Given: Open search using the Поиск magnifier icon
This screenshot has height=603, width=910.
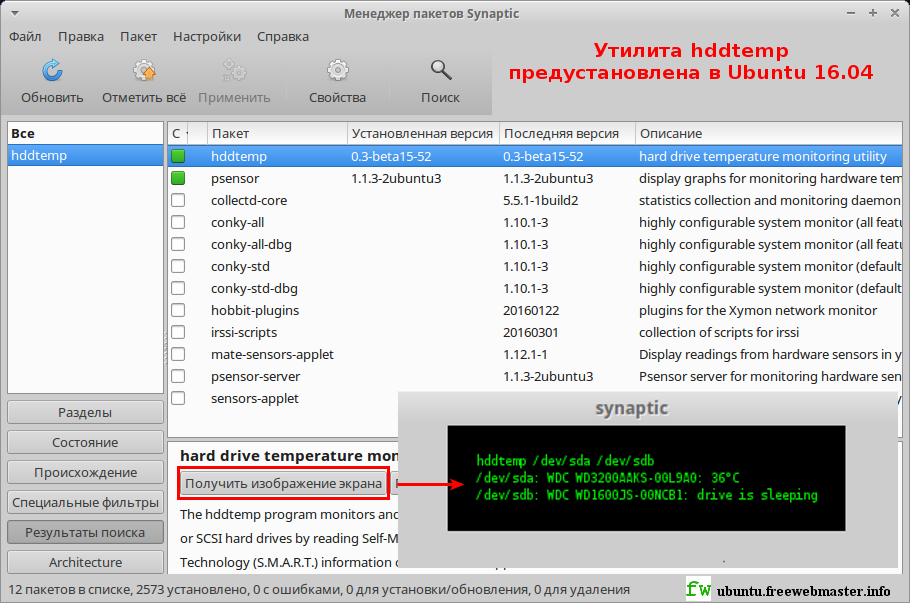Looking at the screenshot, I should (x=440, y=71).
